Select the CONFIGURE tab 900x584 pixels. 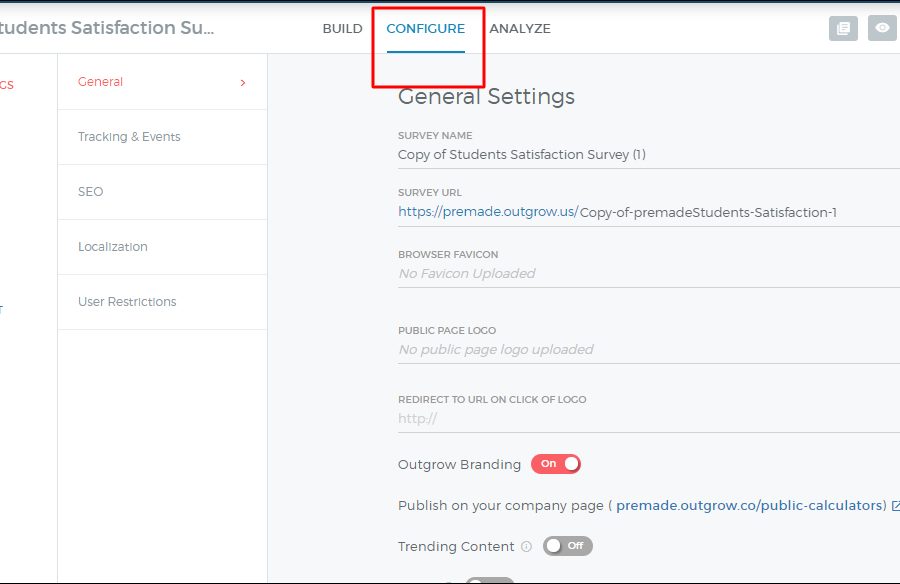coord(425,29)
